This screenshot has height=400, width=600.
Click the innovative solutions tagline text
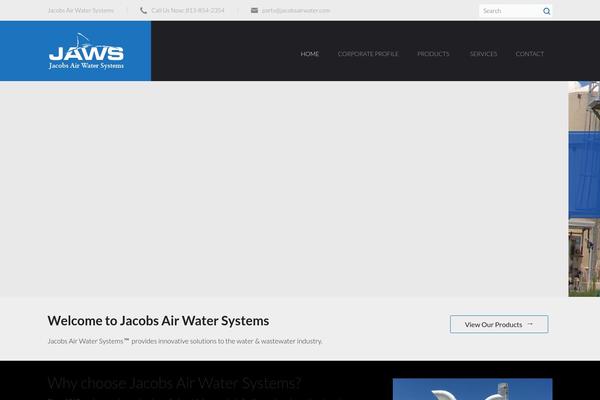click(x=185, y=341)
